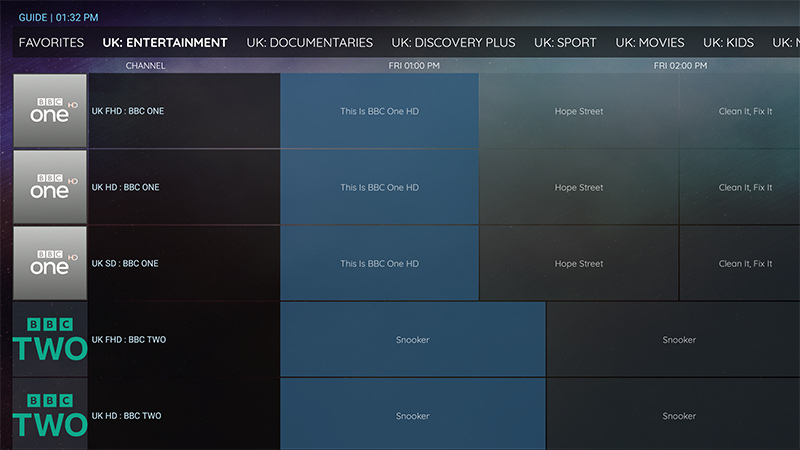The width and height of the screenshot is (800, 450).
Task: Pick Clean It, Fix It on UK HD BBC One
Action: point(745,187)
